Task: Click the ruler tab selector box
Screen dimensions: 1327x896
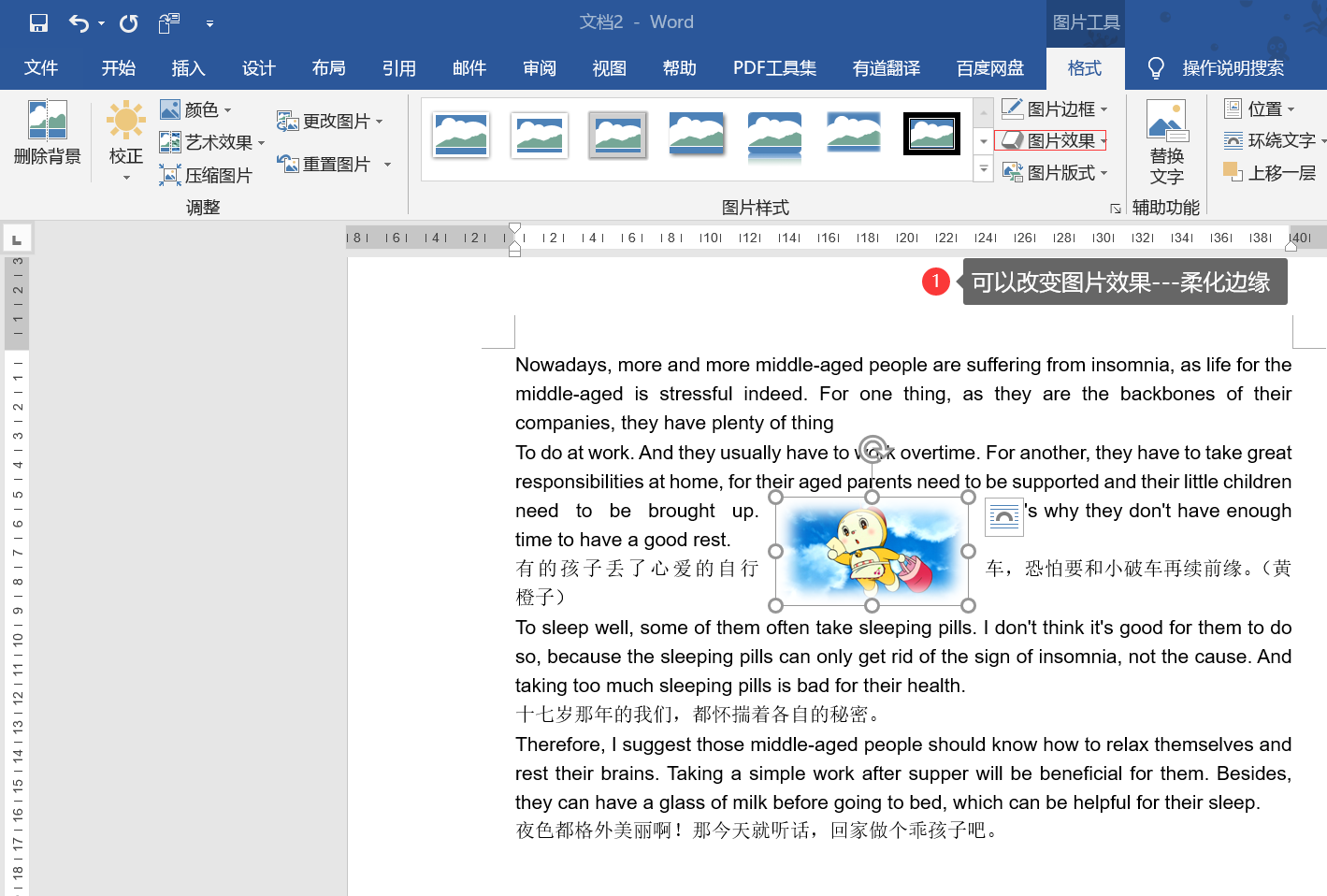Action: point(17,238)
